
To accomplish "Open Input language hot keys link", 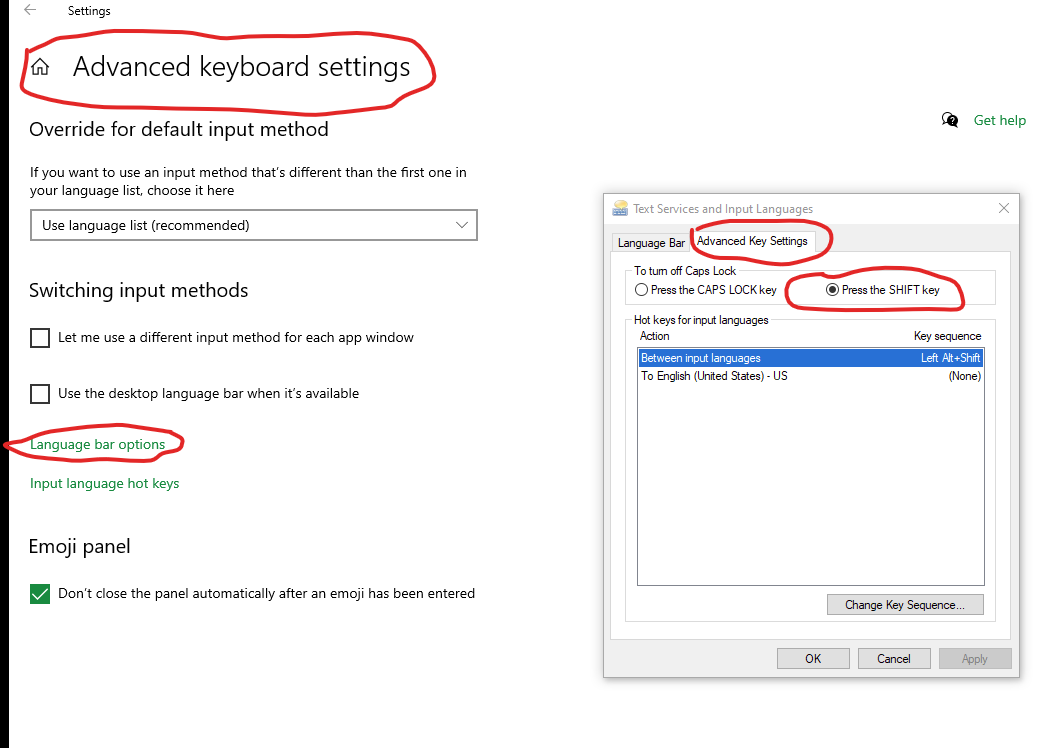I will [x=104, y=483].
